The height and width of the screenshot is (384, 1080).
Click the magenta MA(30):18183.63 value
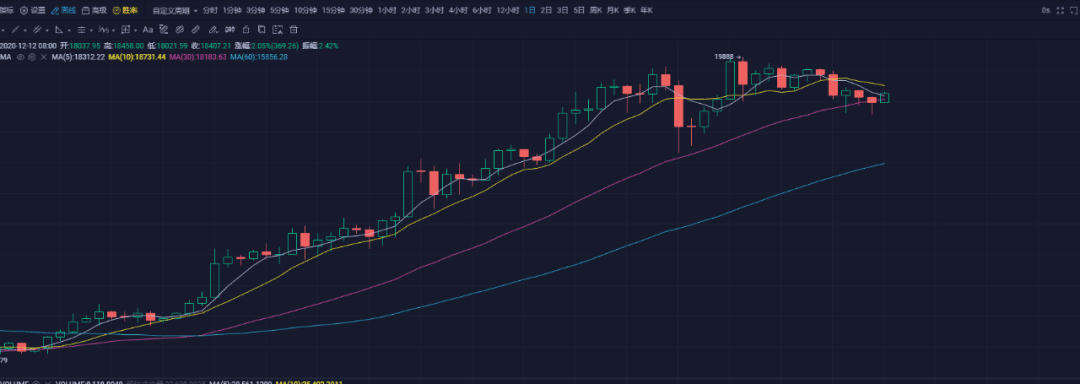point(198,56)
